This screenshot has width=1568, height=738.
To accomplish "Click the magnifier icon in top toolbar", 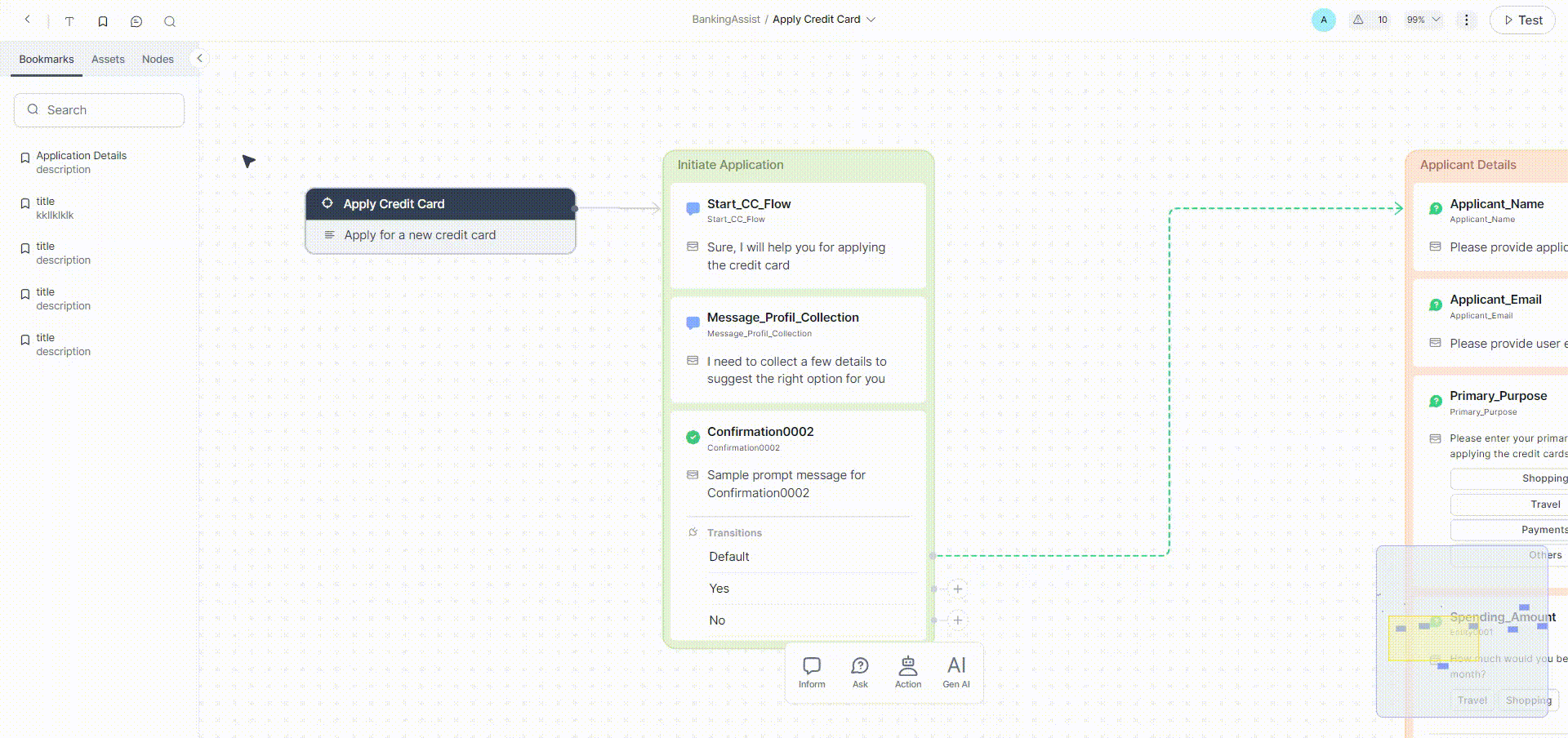I will click(x=170, y=21).
